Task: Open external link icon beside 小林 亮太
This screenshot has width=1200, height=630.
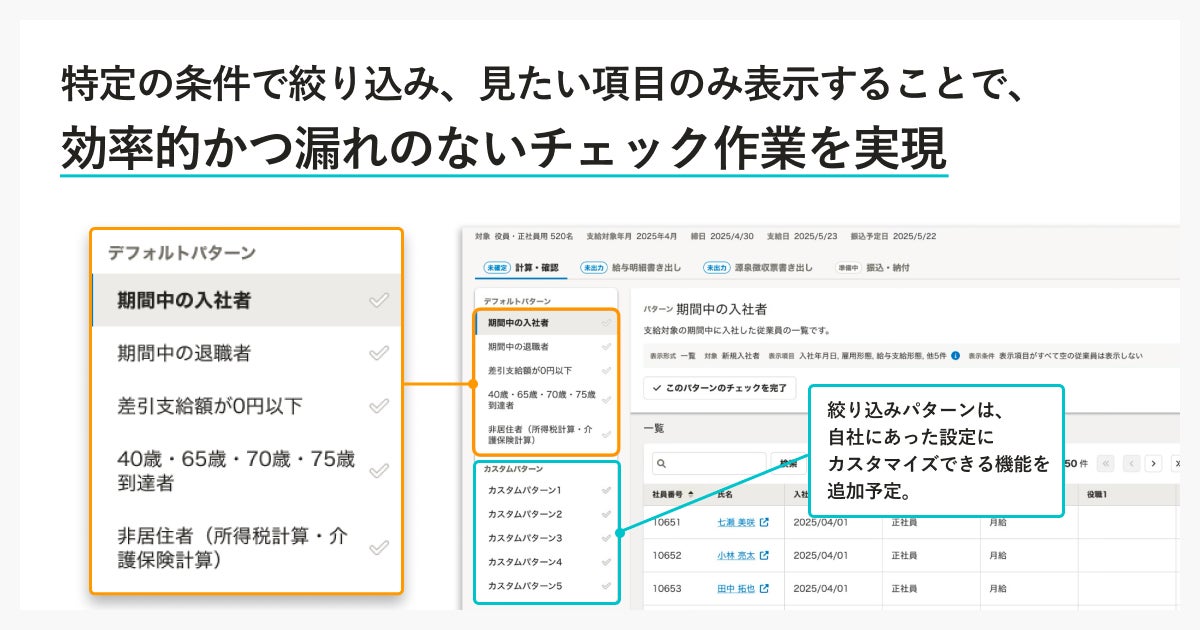Action: (x=764, y=555)
